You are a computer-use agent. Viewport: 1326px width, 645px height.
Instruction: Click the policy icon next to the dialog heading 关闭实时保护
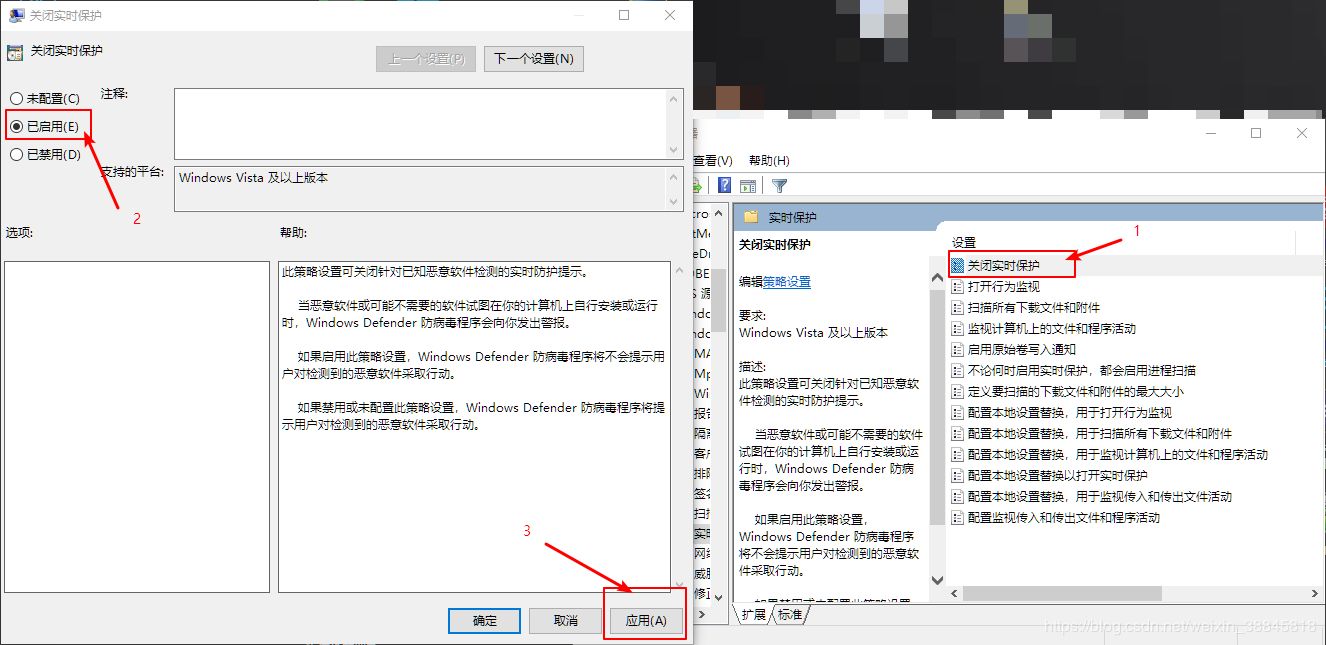click(15, 52)
